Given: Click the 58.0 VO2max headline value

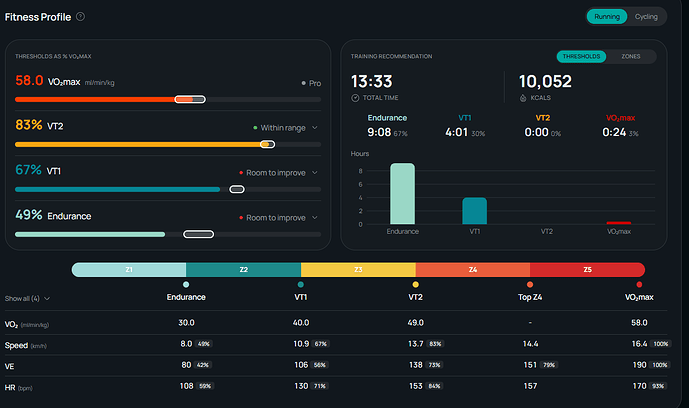Looking at the screenshot, I should (29, 80).
